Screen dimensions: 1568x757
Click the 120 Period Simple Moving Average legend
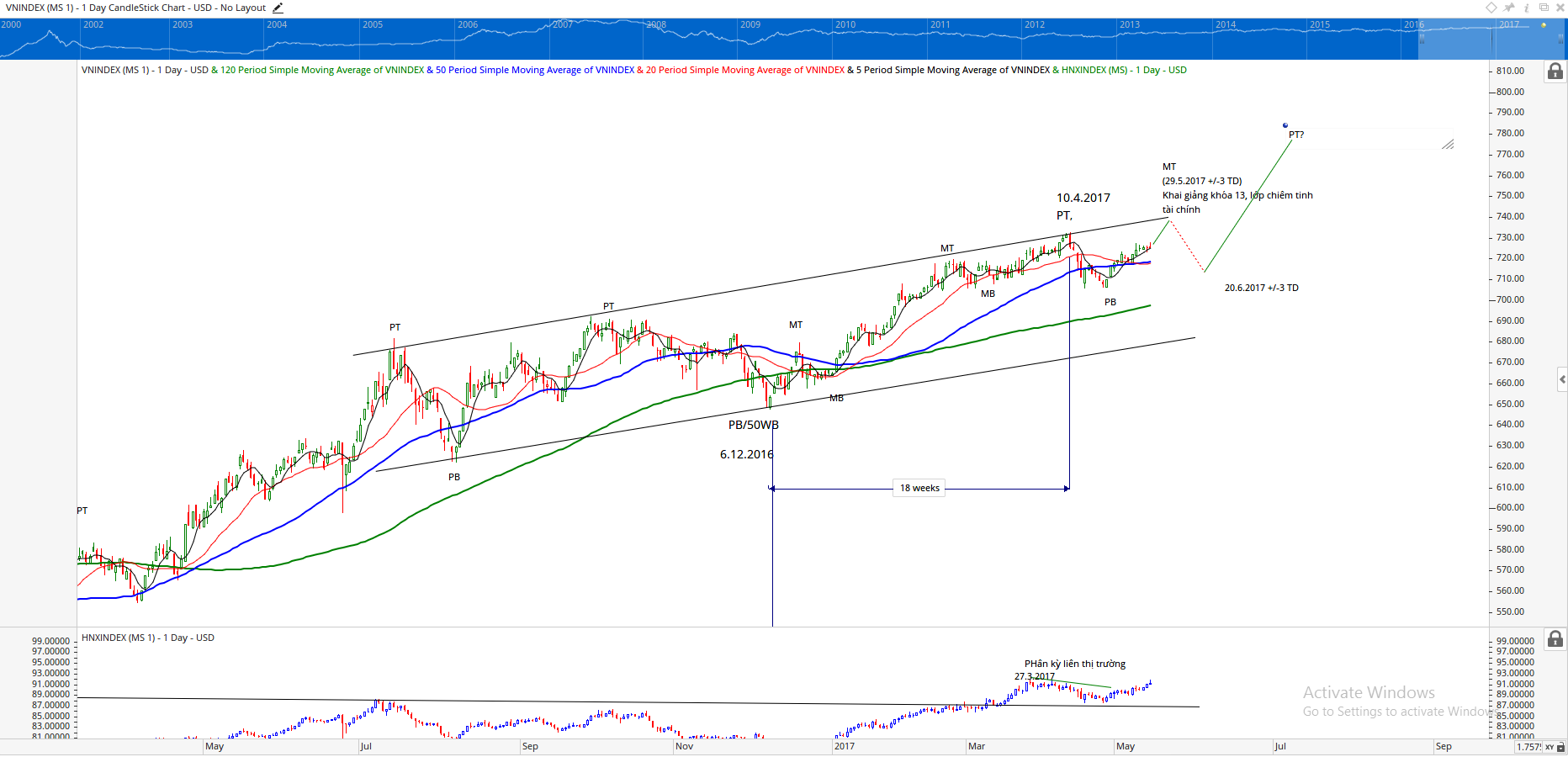click(322, 70)
